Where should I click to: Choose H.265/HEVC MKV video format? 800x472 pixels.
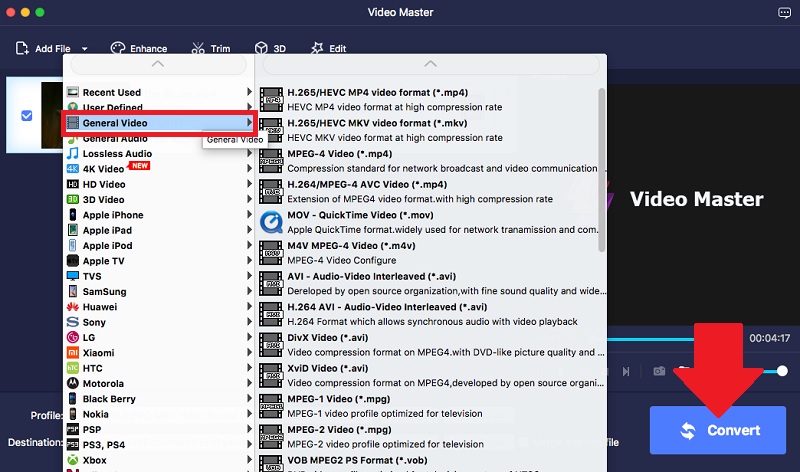click(429, 130)
